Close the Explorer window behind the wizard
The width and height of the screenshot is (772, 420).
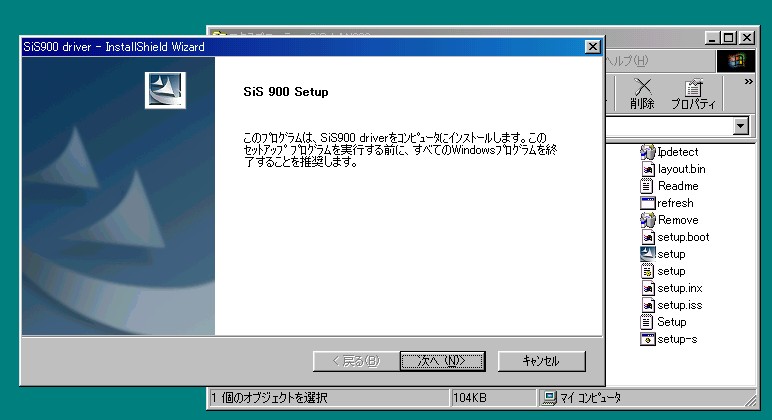point(747,38)
